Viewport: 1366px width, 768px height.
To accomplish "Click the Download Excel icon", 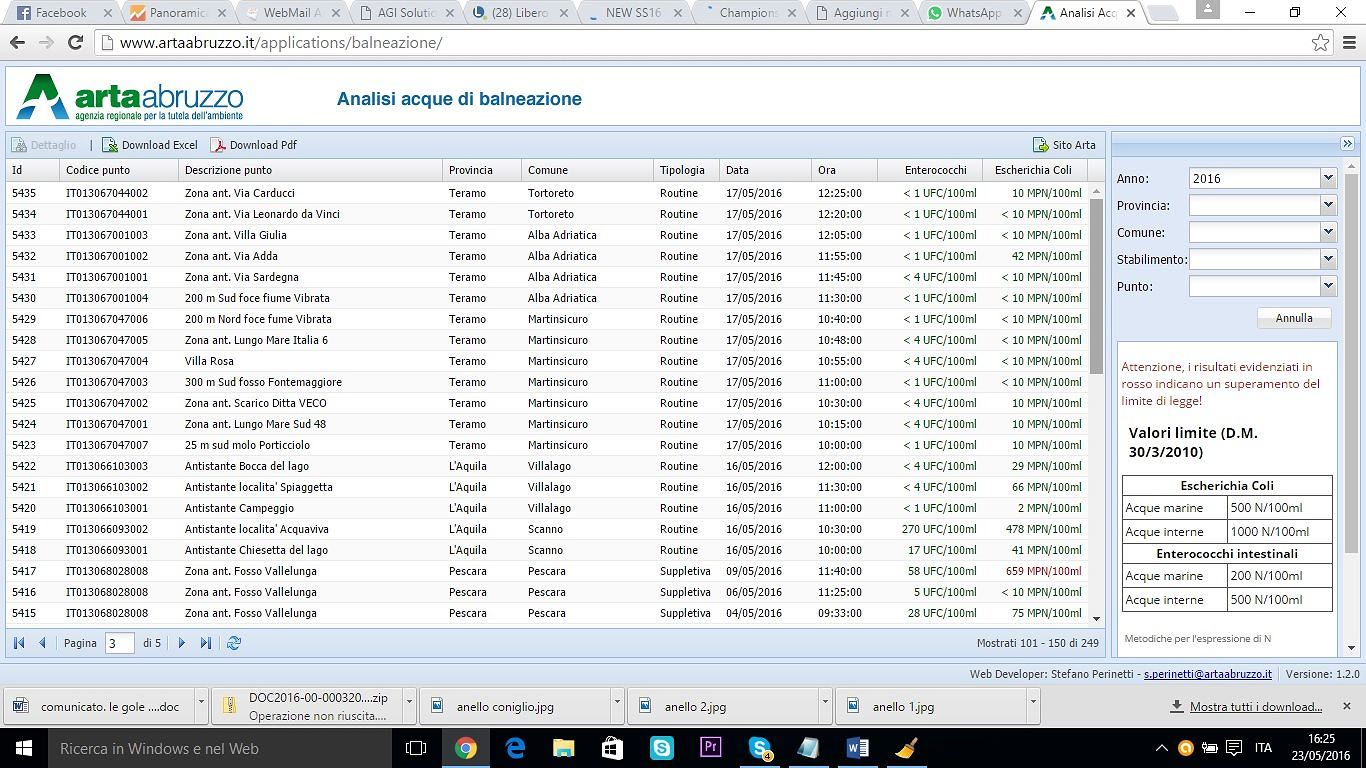I will [x=110, y=145].
